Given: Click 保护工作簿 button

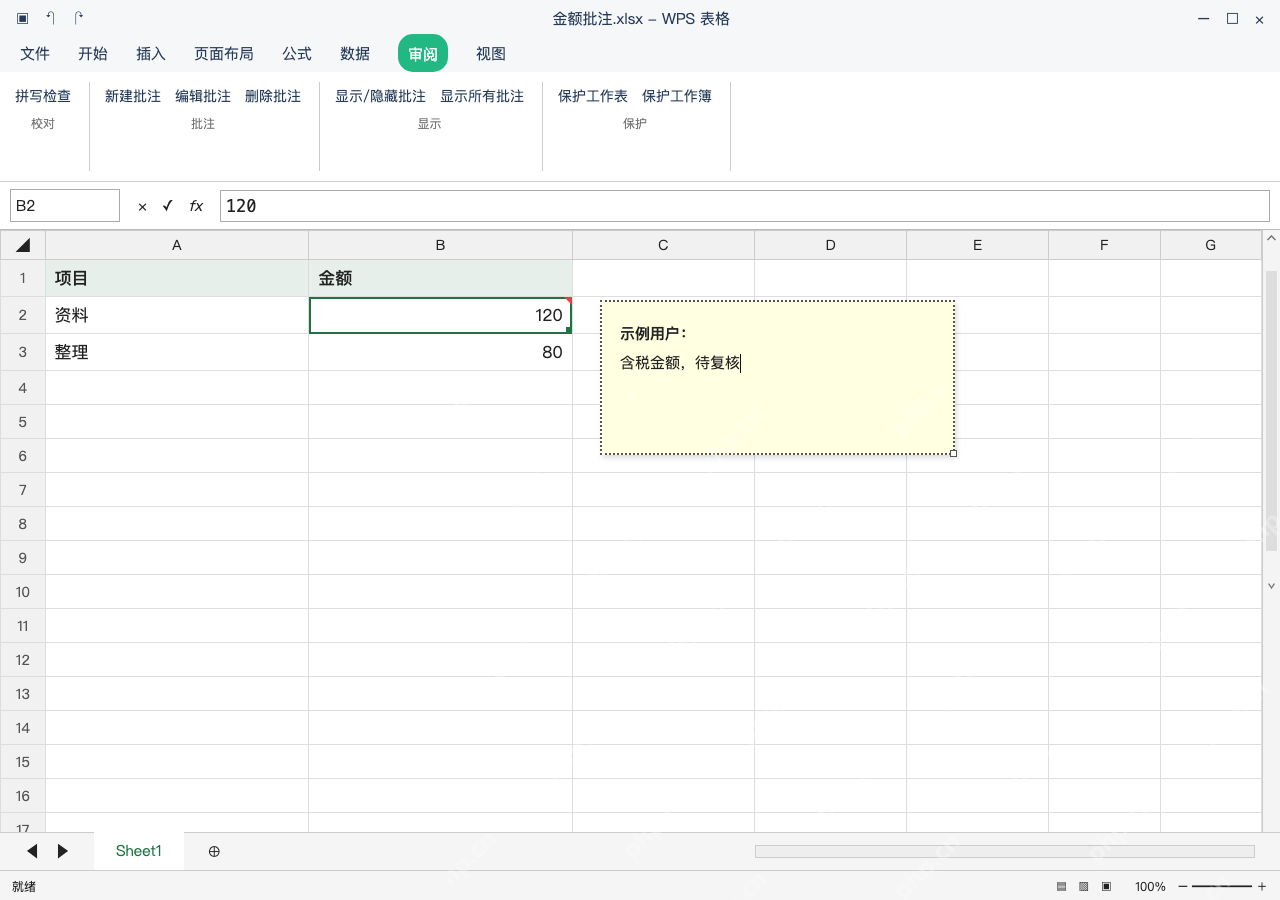Looking at the screenshot, I should (x=677, y=96).
